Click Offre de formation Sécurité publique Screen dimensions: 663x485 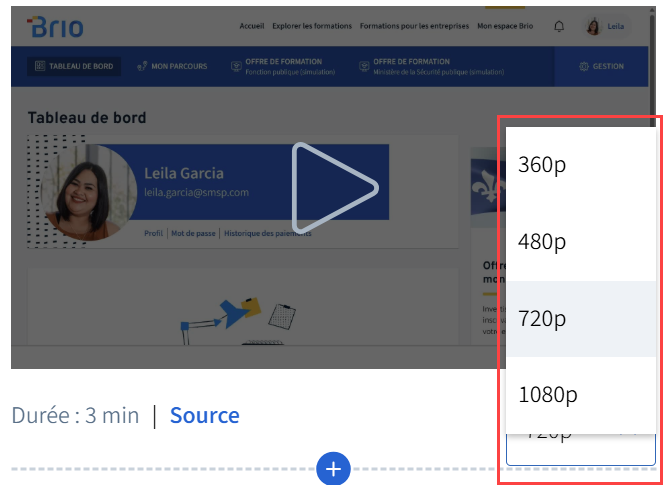tap(424, 67)
